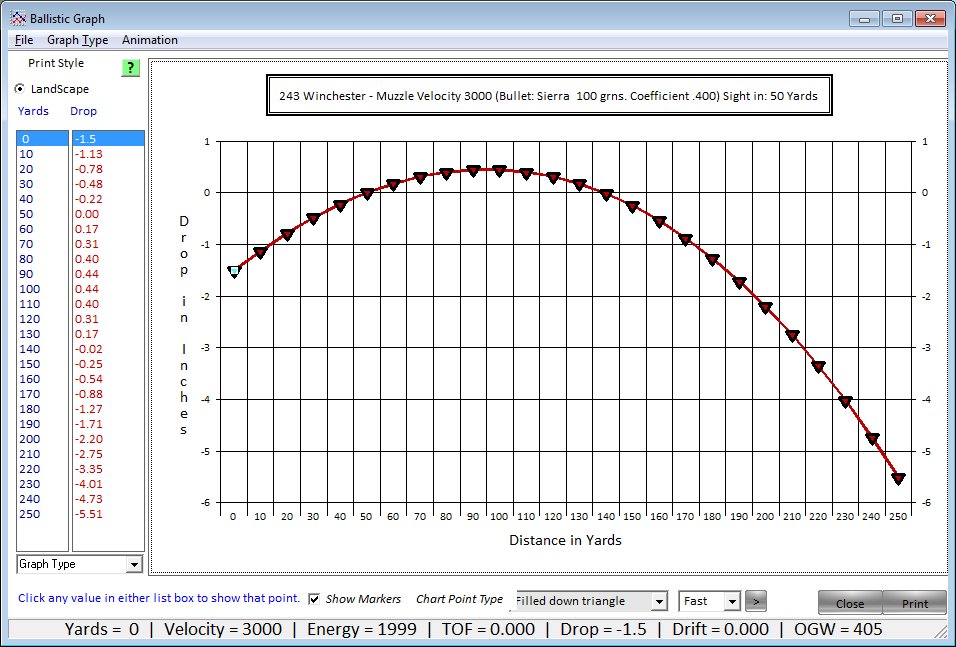Click the cyan marker at 0 yards
This screenshot has height=647, width=956.
234,271
